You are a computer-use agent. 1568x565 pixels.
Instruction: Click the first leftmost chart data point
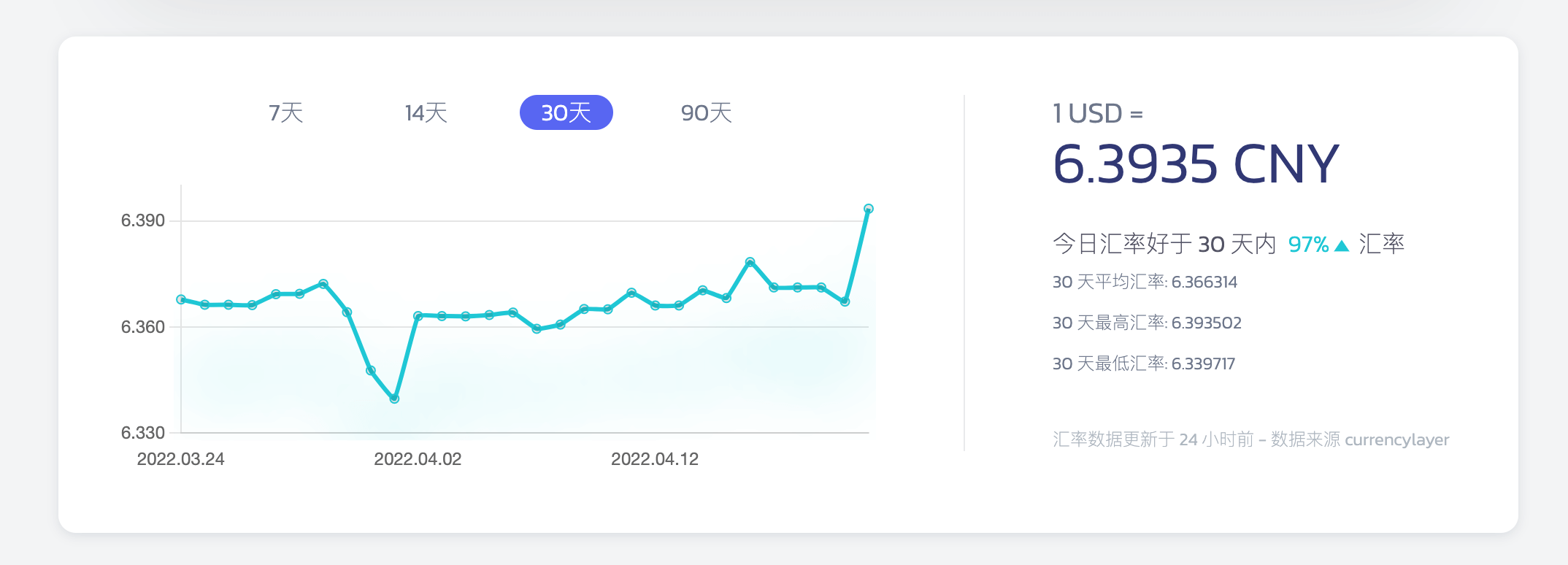tap(181, 299)
